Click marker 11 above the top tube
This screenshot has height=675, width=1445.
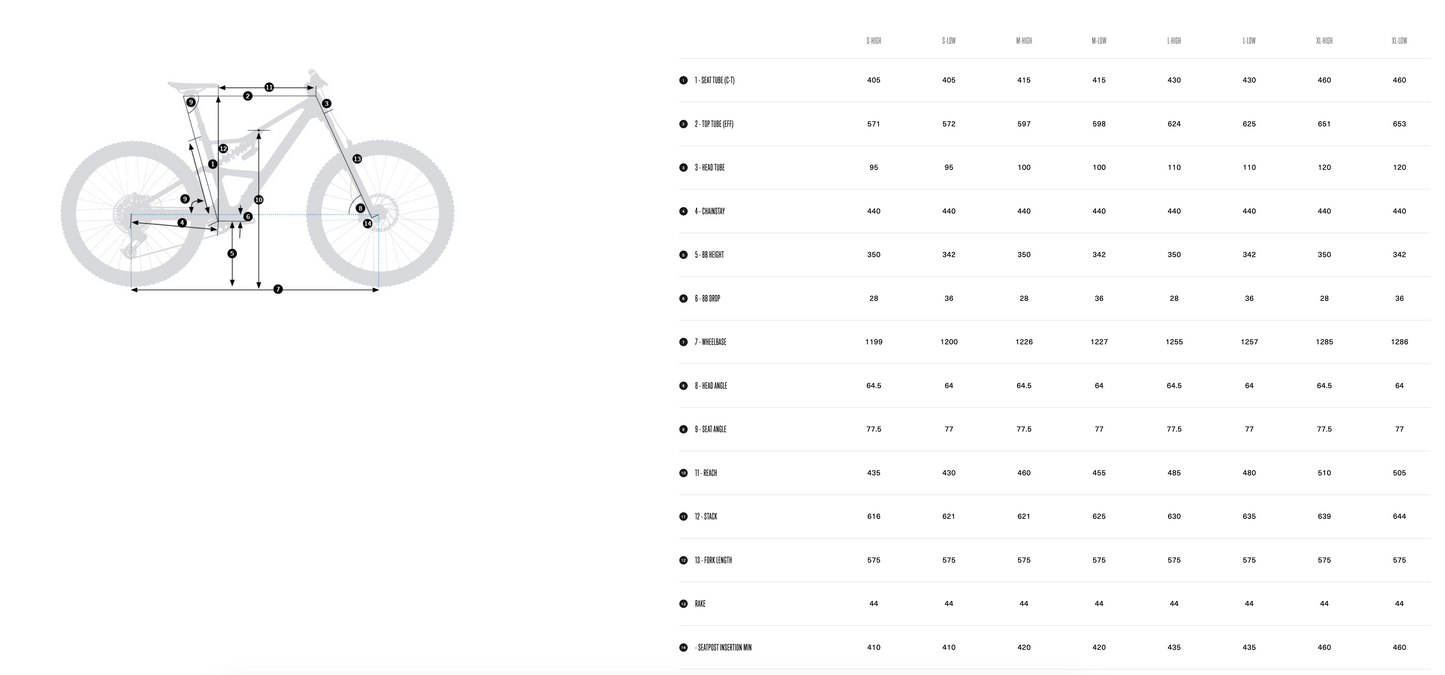(x=269, y=87)
